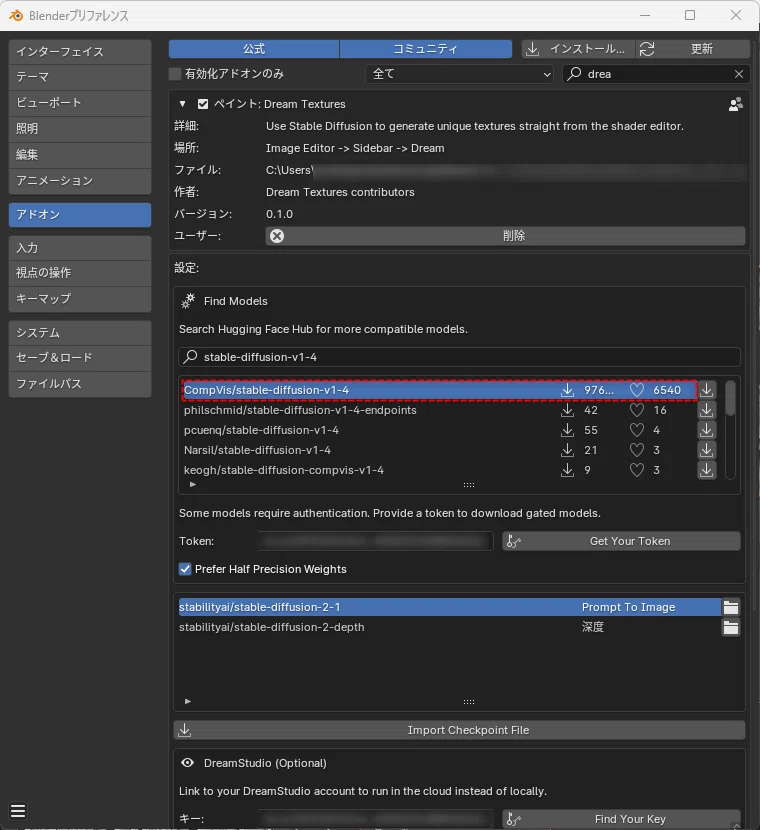The height and width of the screenshot is (830, 760).
Task: Open the セーブ＆ロード preferences section
Action: point(80,358)
